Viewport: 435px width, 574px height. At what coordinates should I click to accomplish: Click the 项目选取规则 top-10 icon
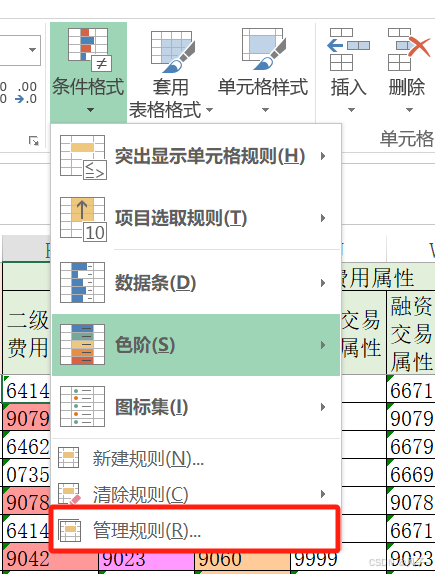pos(83,219)
